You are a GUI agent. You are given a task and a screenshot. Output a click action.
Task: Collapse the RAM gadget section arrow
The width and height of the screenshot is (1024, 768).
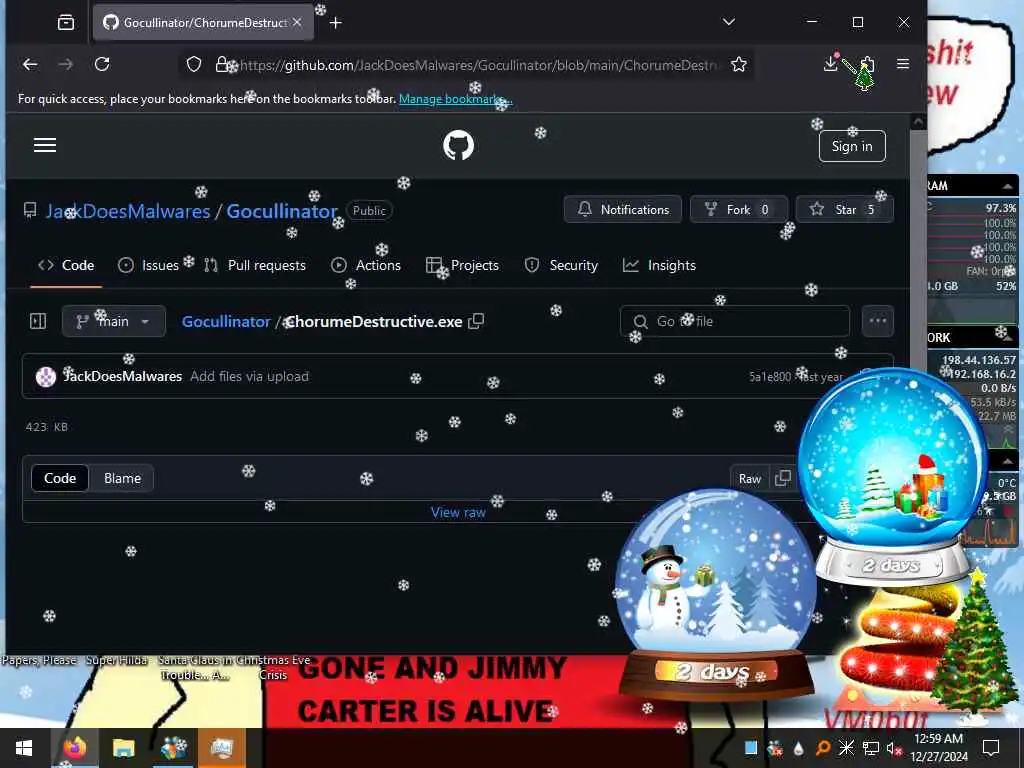point(1008,187)
